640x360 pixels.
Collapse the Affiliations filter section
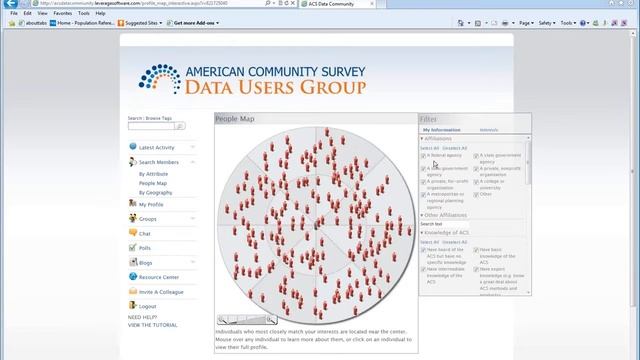422,139
